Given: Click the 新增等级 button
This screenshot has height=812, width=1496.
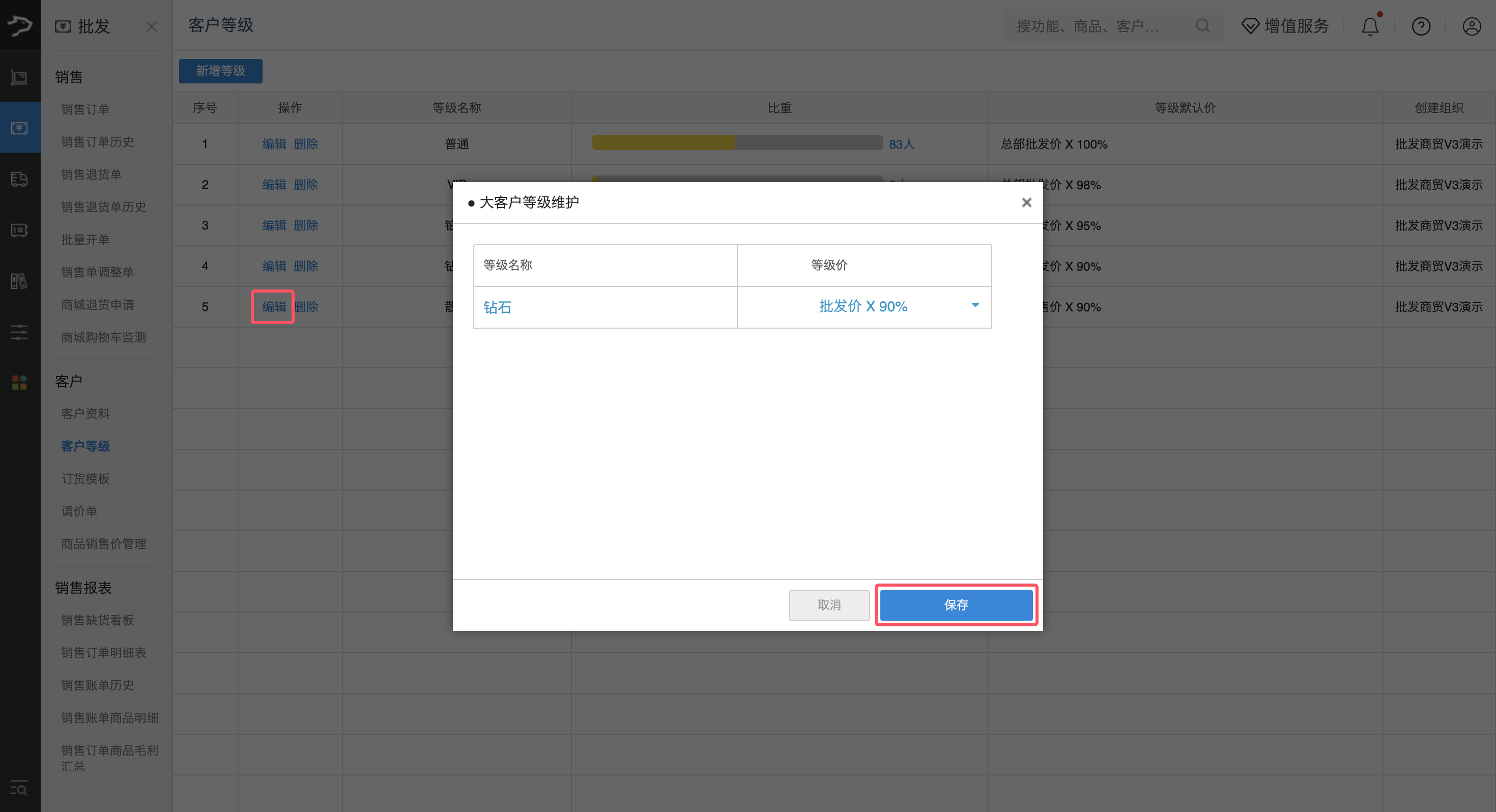Looking at the screenshot, I should coord(221,71).
